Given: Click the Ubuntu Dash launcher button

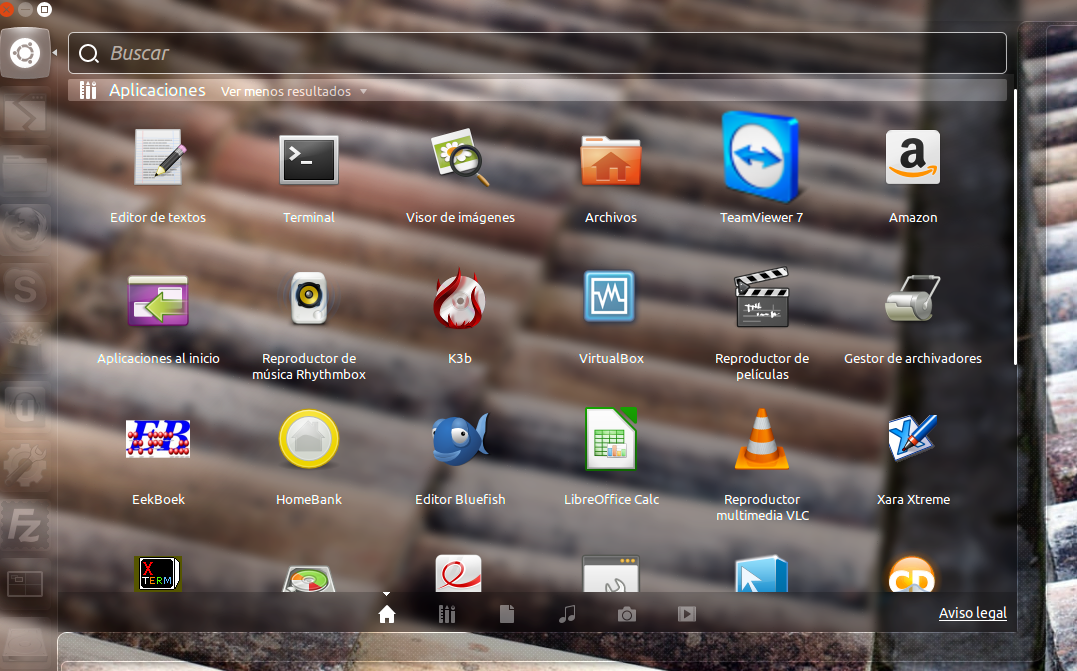Looking at the screenshot, I should (x=24, y=53).
